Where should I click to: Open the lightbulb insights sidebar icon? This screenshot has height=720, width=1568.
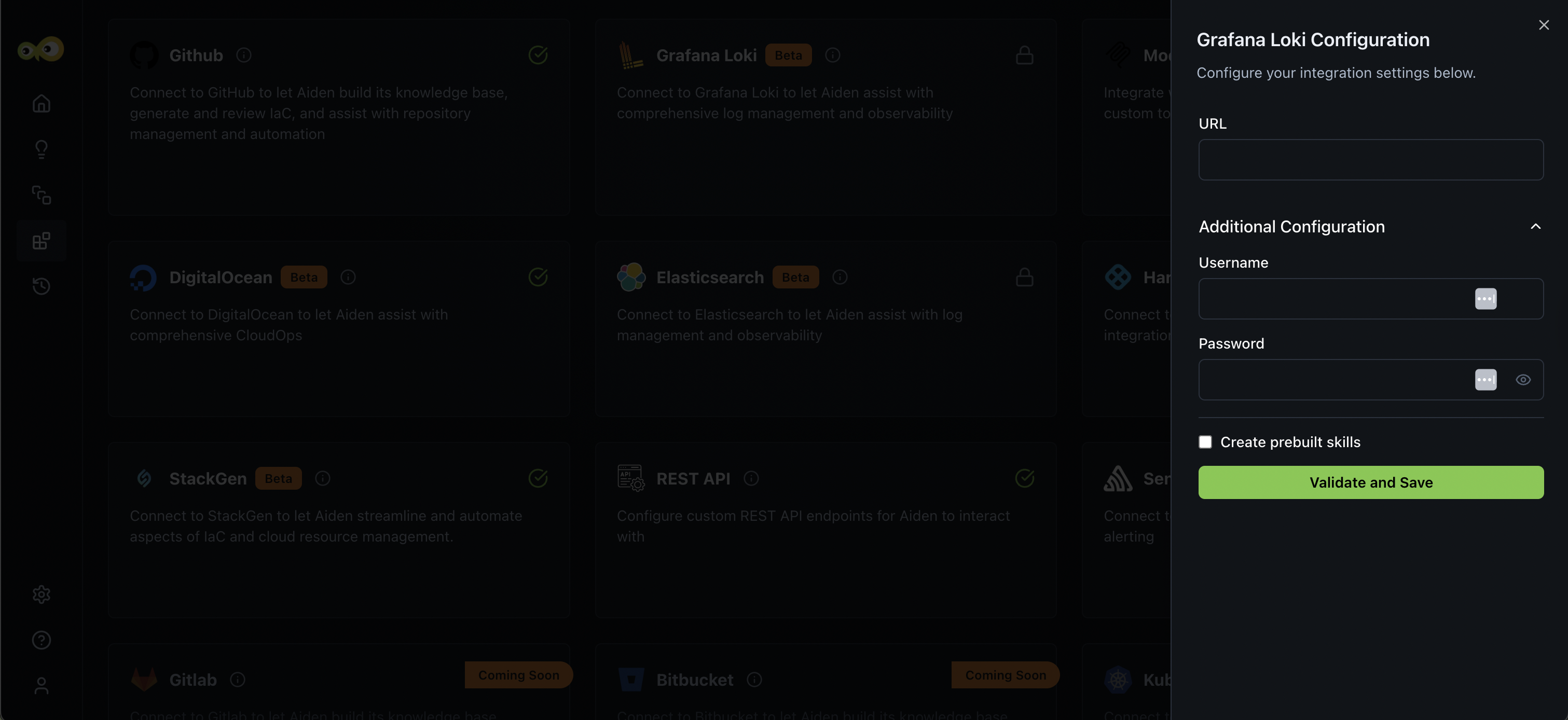[x=42, y=149]
